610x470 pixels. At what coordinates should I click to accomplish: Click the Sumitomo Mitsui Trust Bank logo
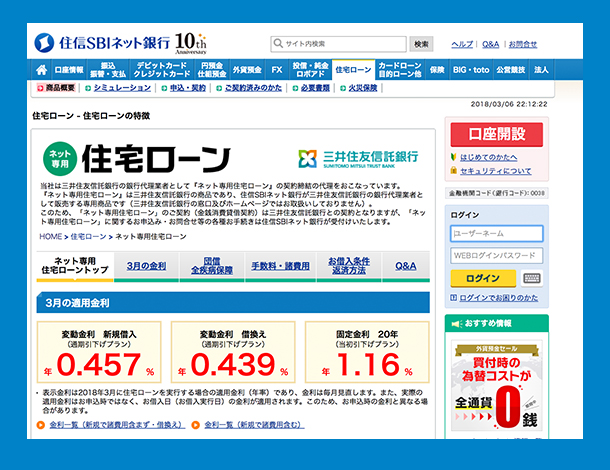coord(358,159)
